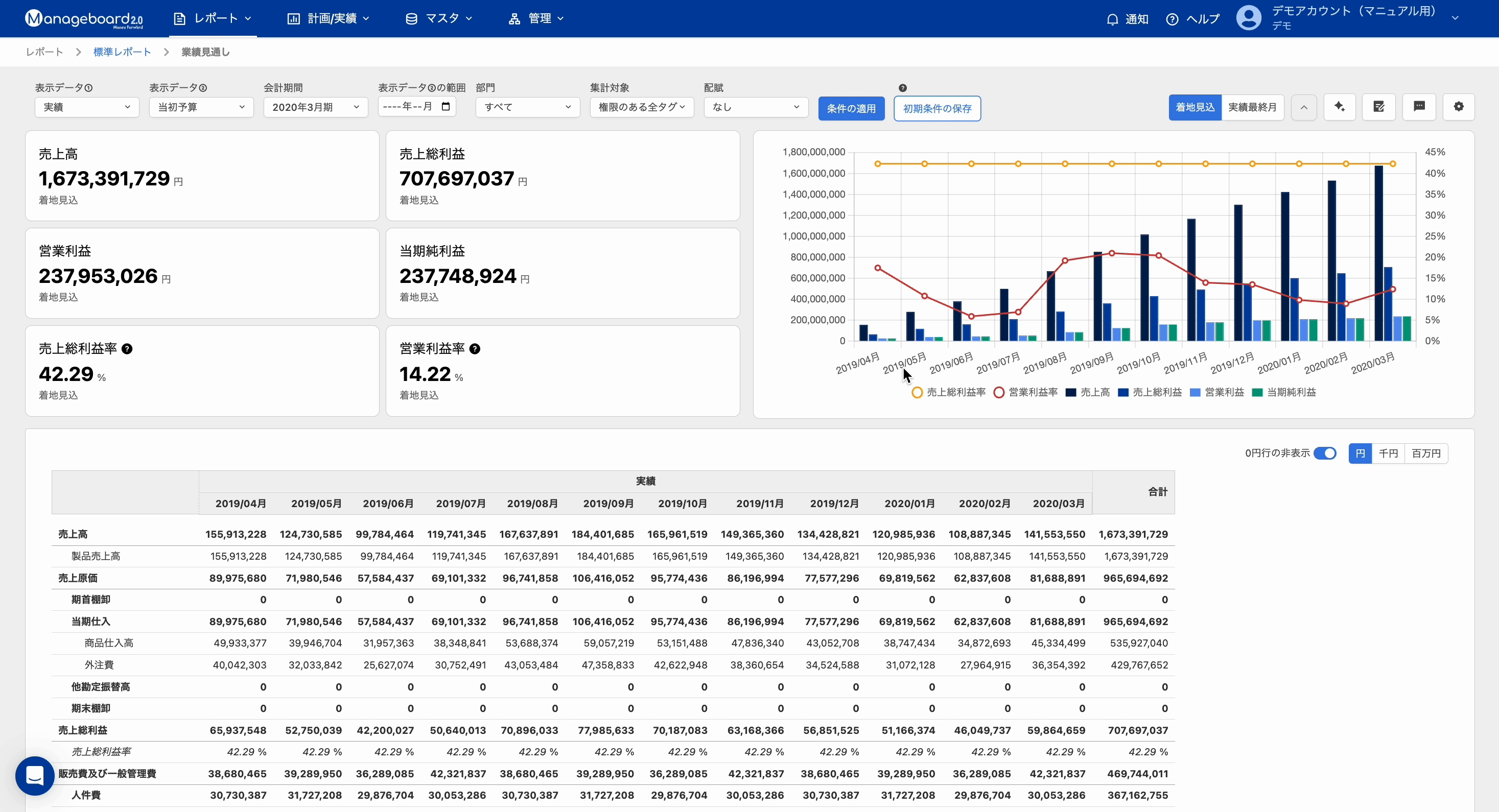
Task: Switch the table unit to 千円
Action: click(x=1388, y=453)
